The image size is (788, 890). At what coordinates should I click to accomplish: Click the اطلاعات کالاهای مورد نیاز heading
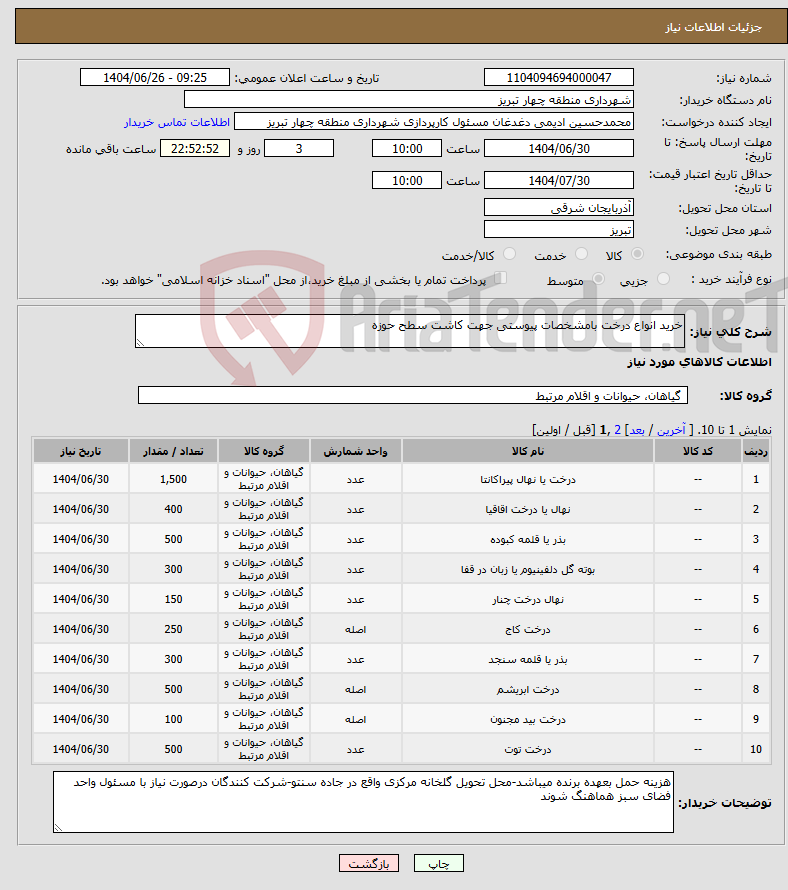(699, 362)
